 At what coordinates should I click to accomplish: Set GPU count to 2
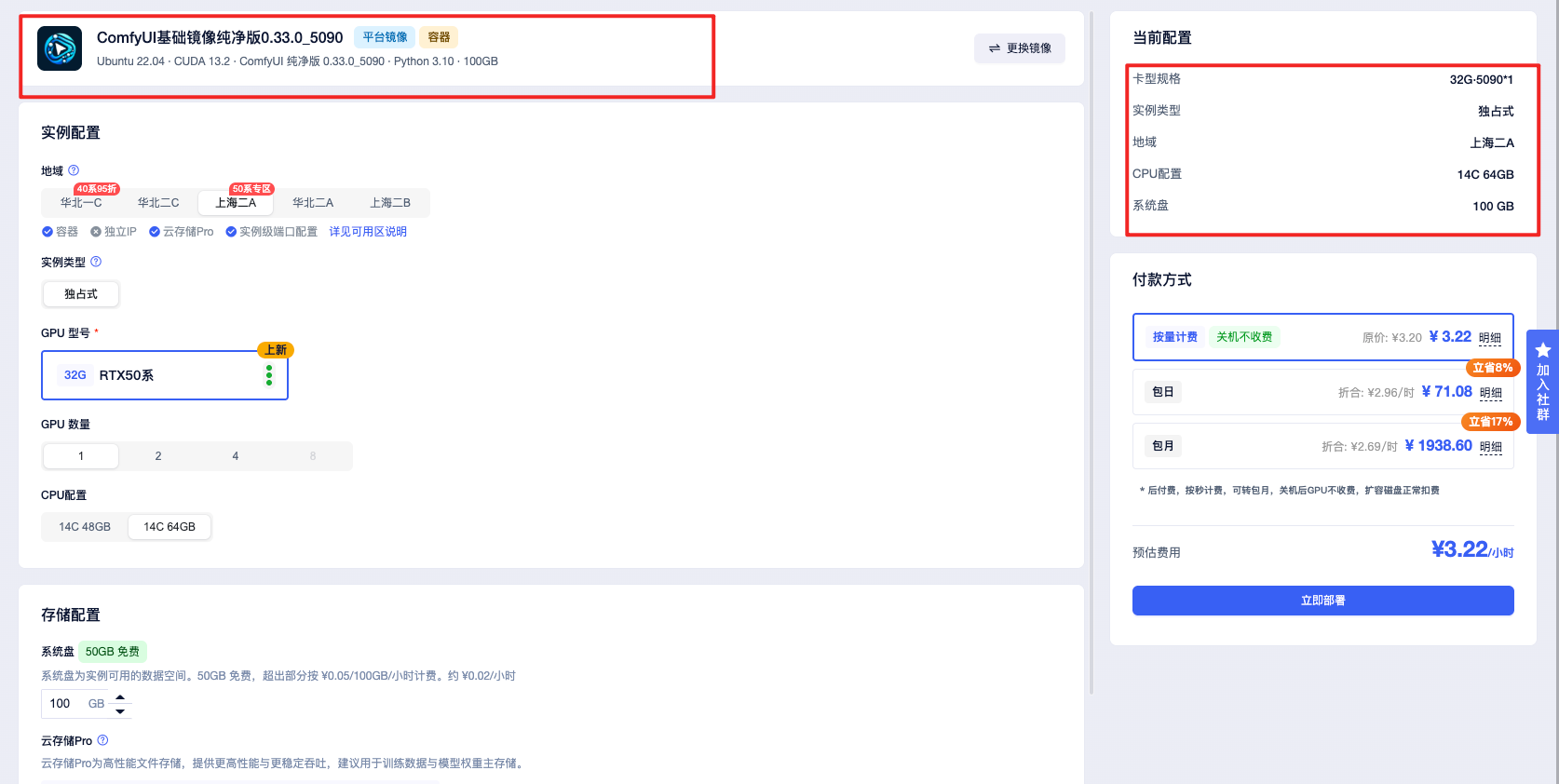[158, 456]
